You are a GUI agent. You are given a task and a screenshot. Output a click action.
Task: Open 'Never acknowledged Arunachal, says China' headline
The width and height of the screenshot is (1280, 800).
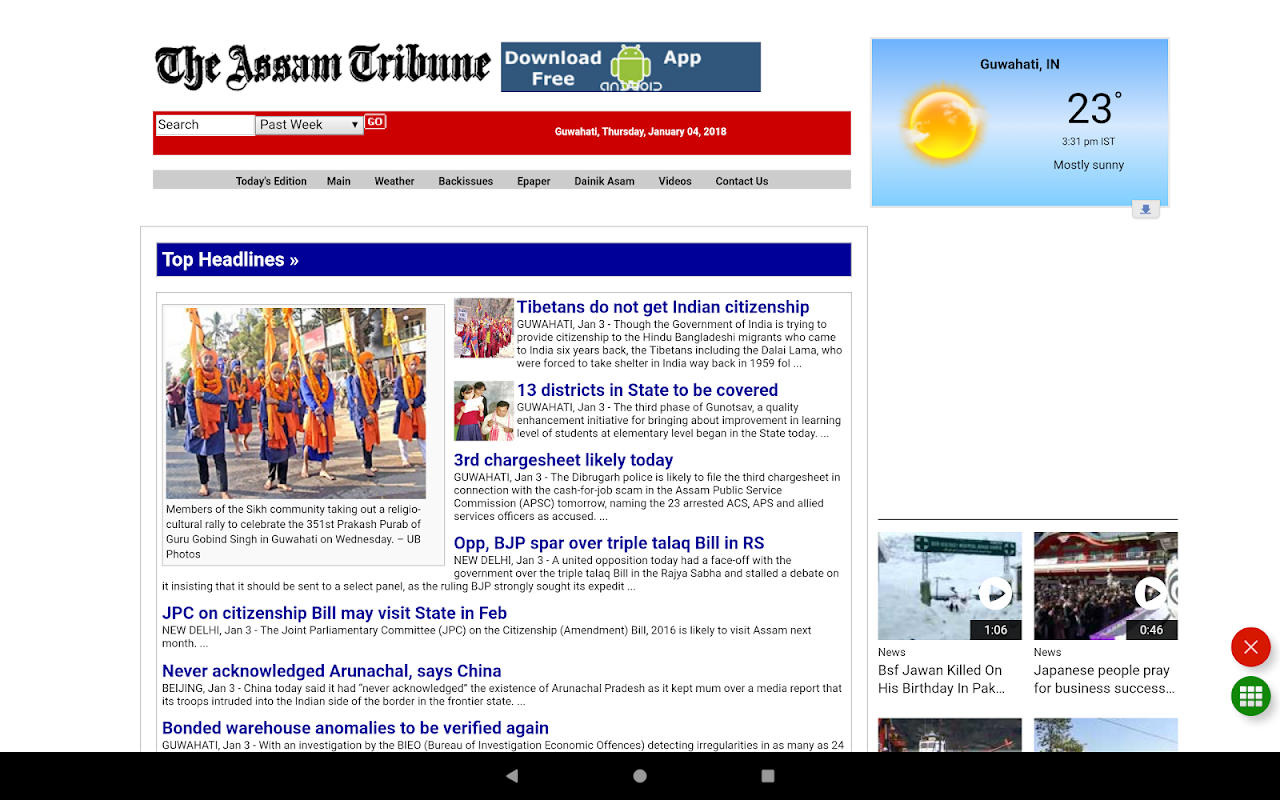[332, 671]
